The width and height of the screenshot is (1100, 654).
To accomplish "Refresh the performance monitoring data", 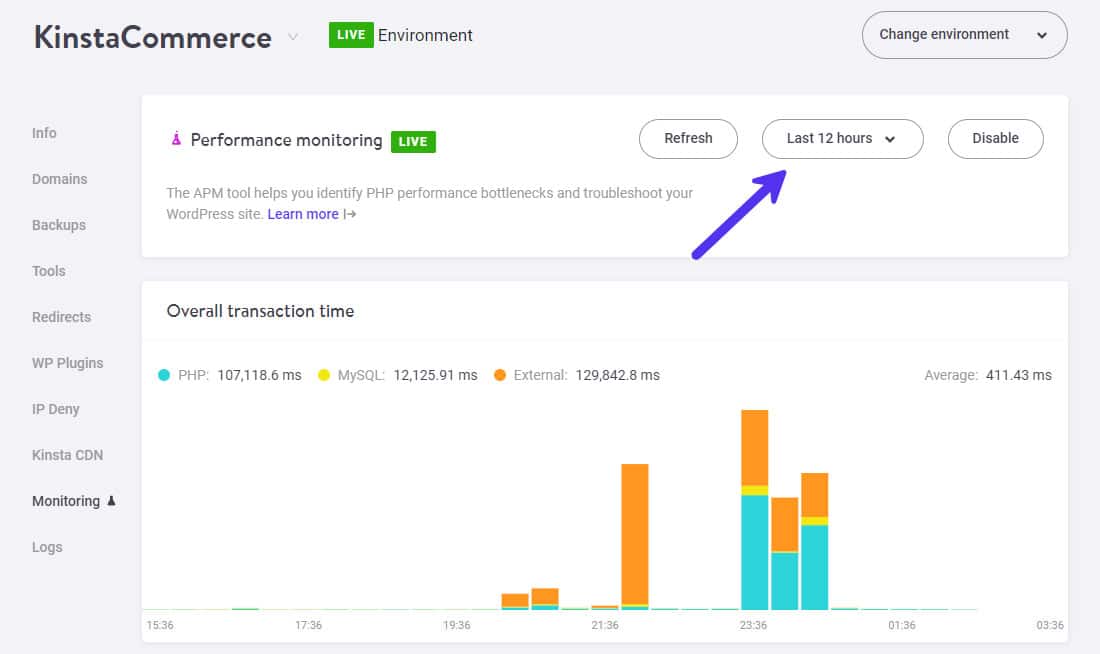I will (688, 139).
